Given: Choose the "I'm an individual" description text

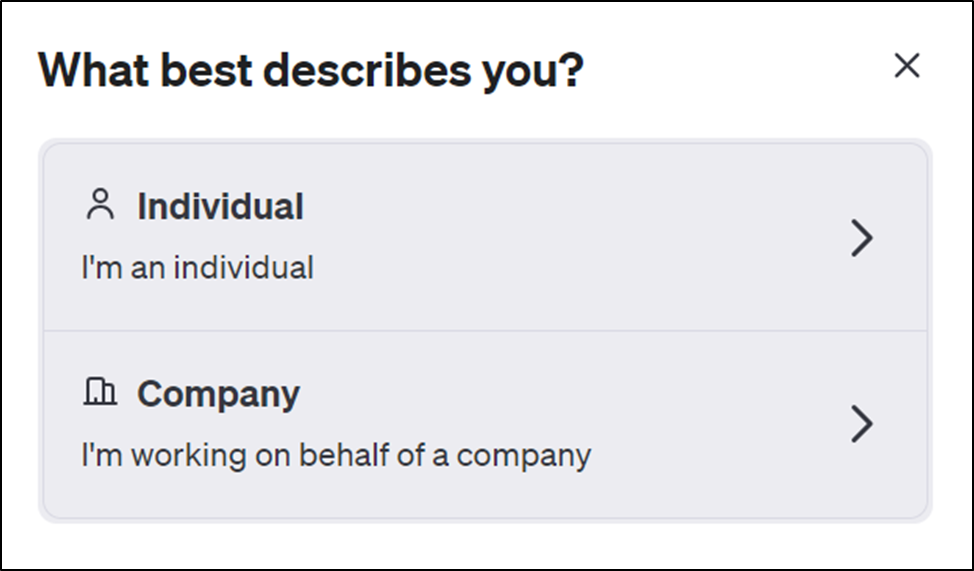Looking at the screenshot, I should (x=198, y=268).
